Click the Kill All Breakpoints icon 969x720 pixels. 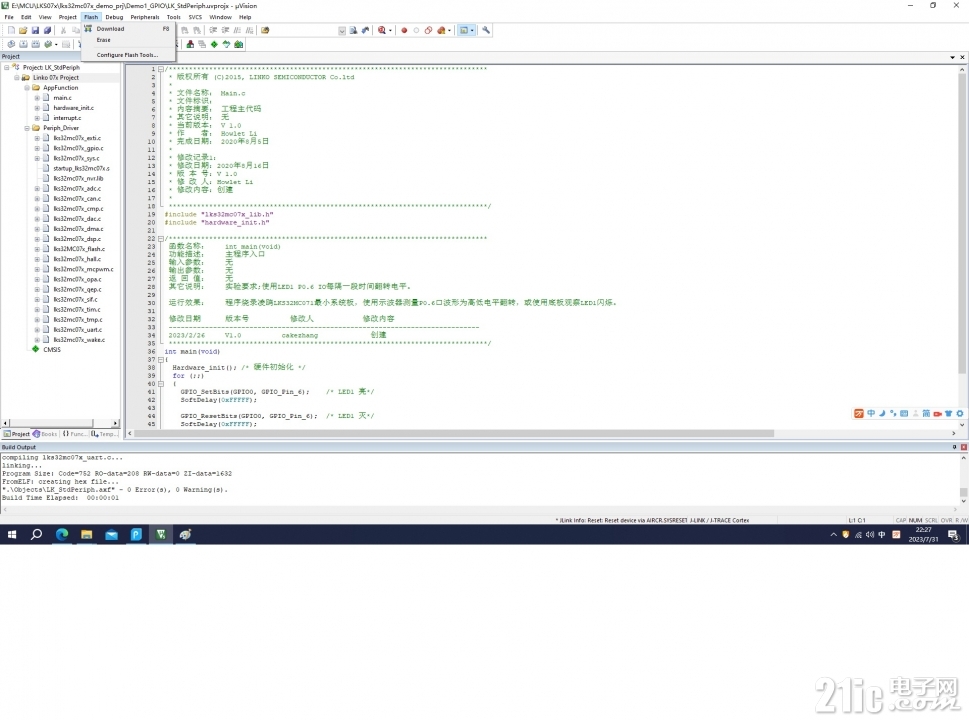point(441,30)
